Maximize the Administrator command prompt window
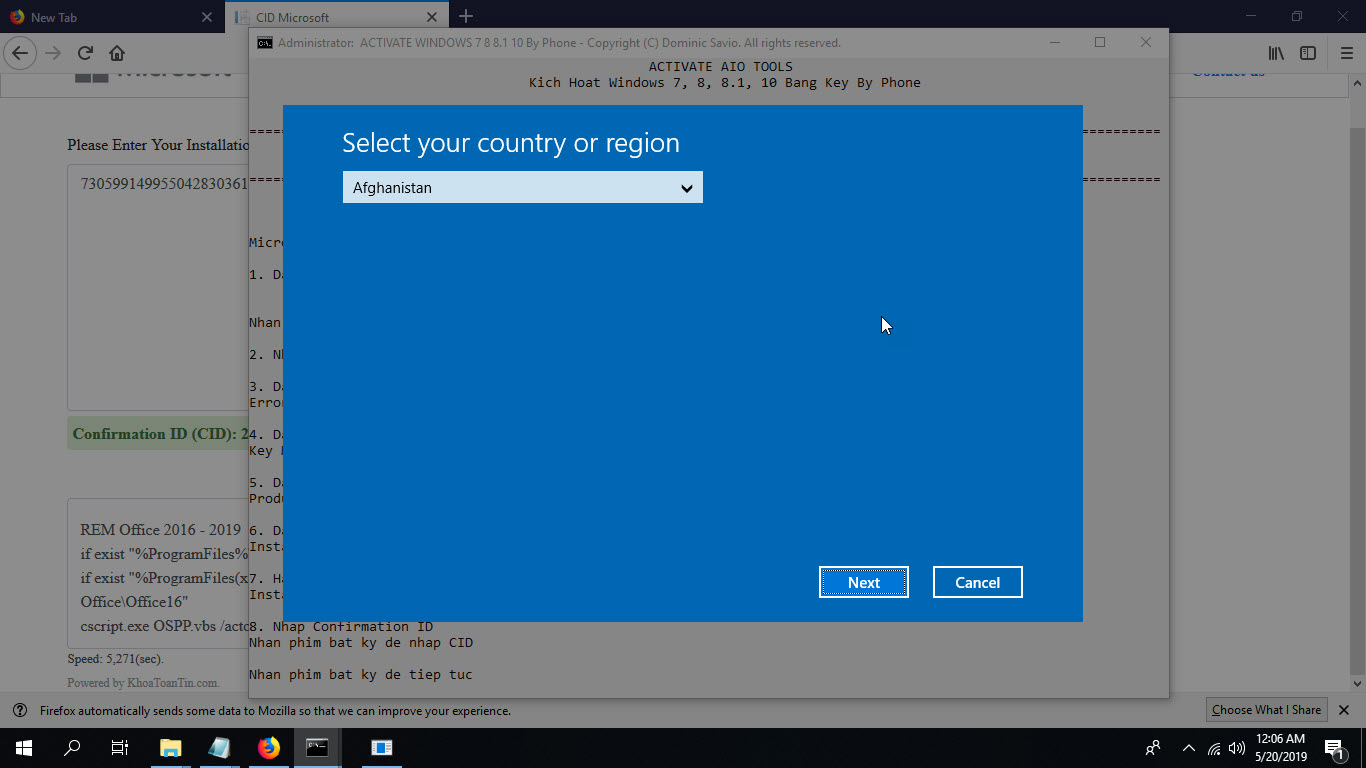1366x768 pixels. pyautogui.click(x=1100, y=42)
